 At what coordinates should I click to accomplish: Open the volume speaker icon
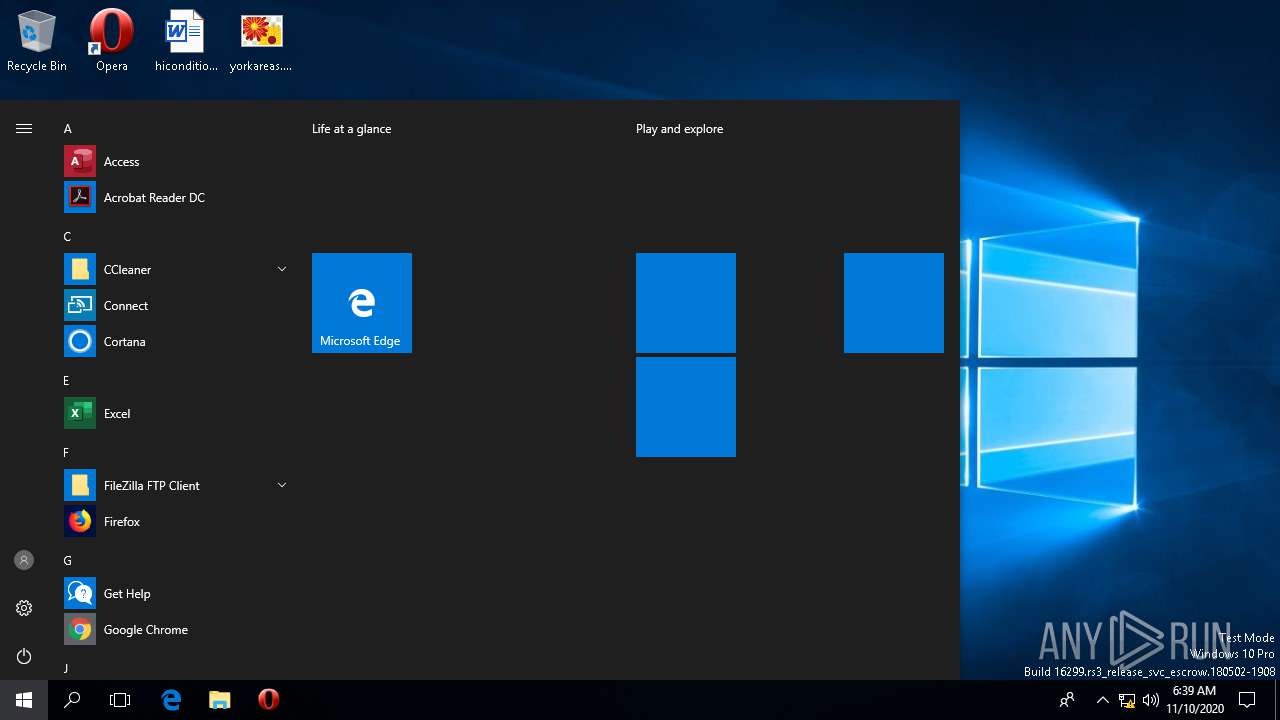(x=1151, y=700)
